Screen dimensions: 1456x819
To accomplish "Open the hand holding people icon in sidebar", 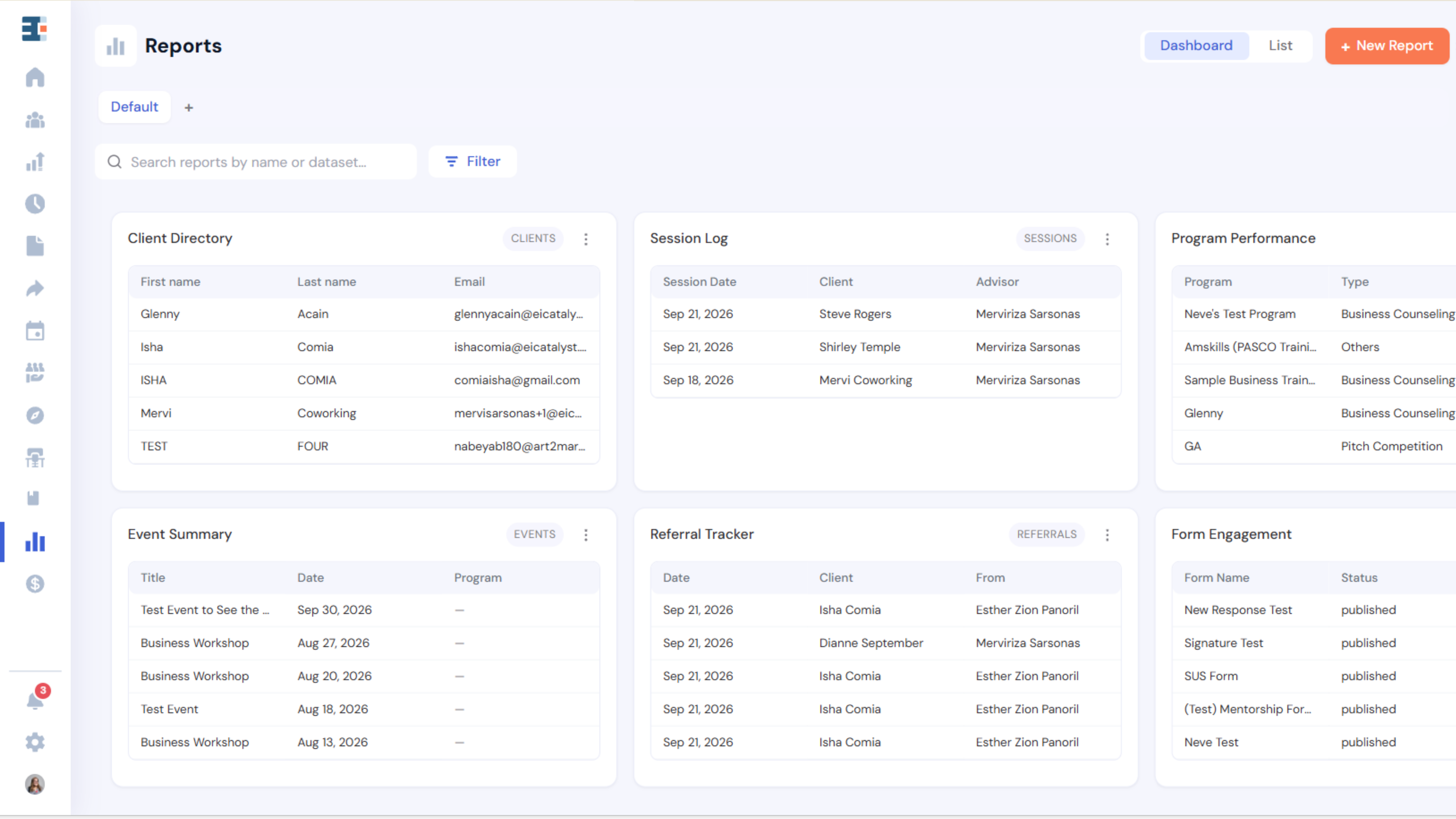I will click(35, 373).
